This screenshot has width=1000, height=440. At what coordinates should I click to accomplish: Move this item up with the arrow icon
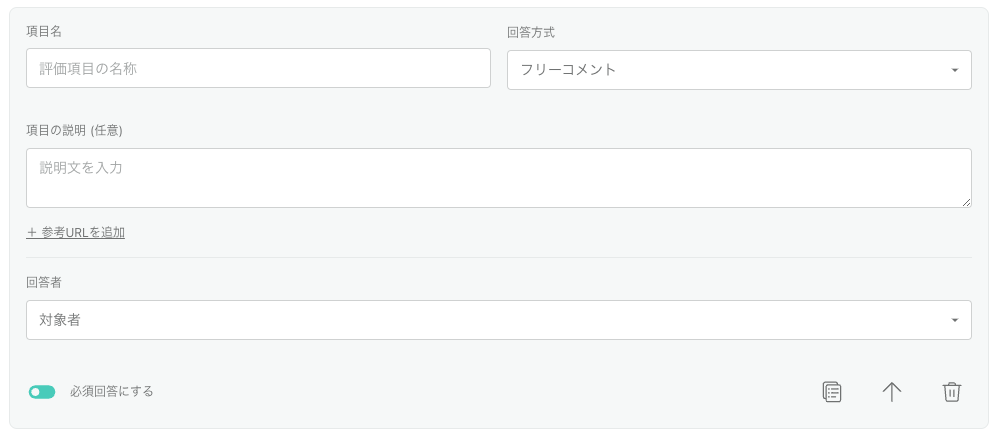(892, 392)
